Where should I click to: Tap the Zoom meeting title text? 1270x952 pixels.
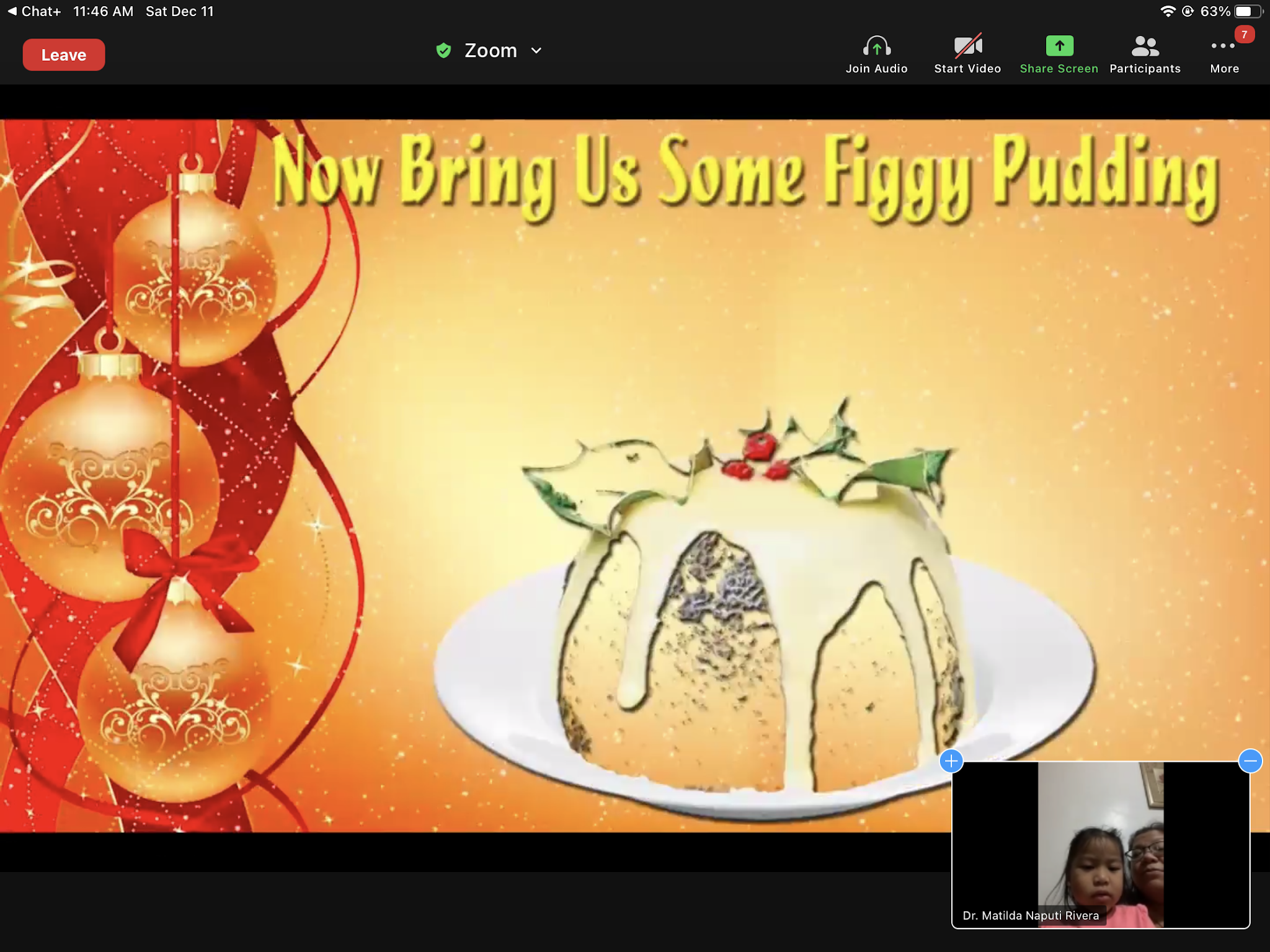coord(491,50)
